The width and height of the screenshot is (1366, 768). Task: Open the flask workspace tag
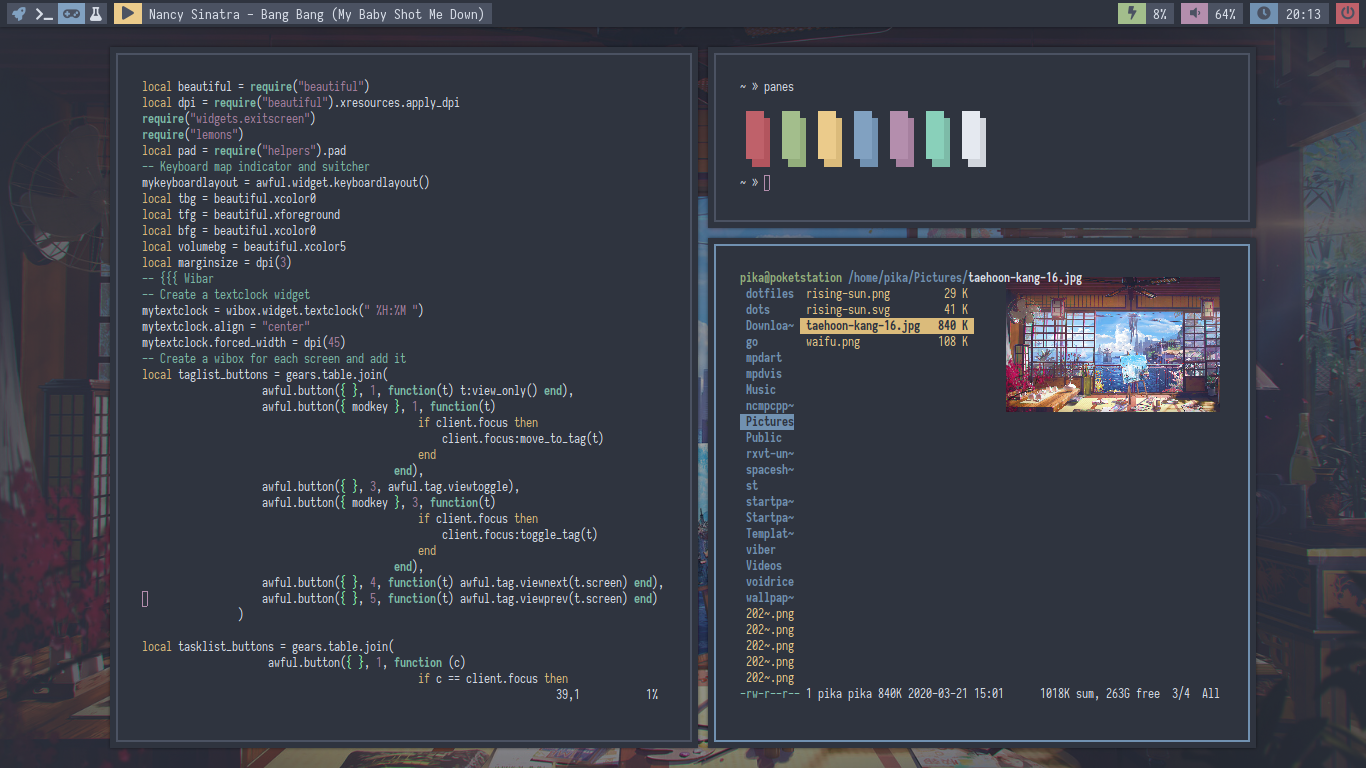tap(95, 14)
